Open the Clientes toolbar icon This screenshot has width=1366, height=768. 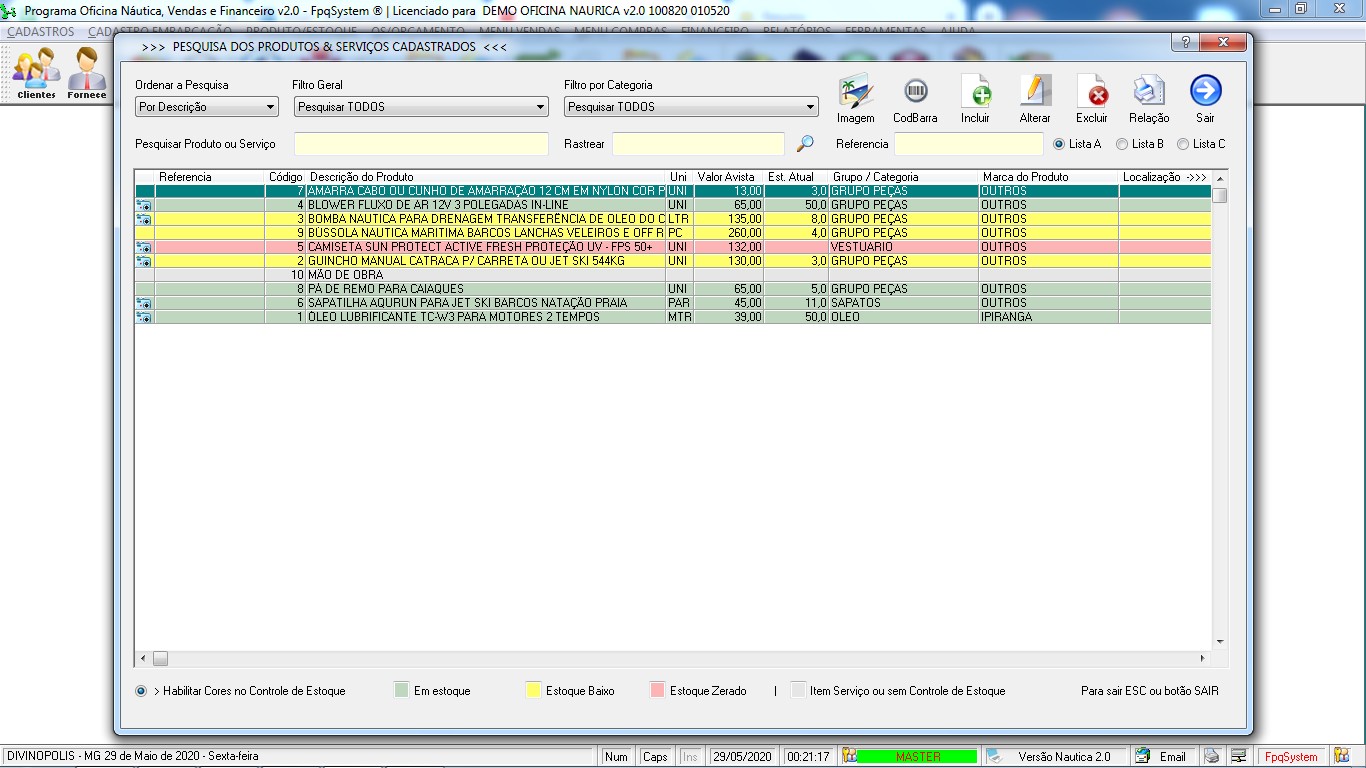click(x=36, y=72)
